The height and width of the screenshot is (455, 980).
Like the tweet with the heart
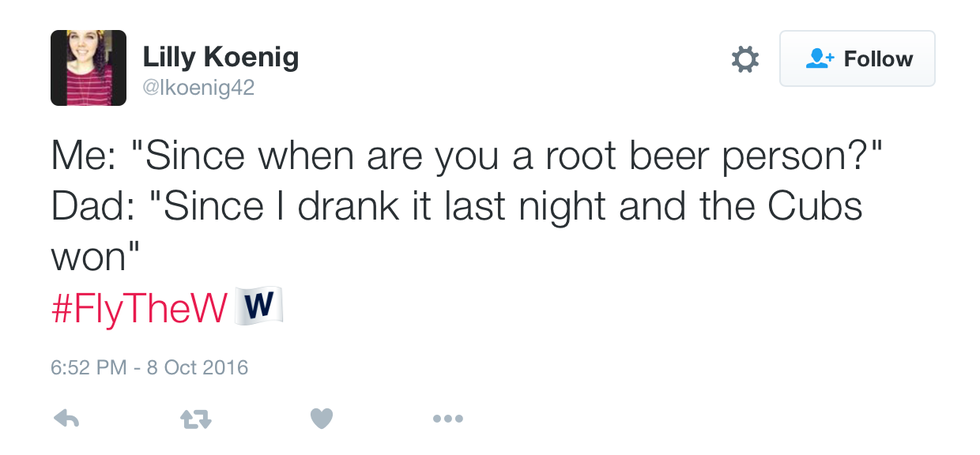click(x=321, y=419)
